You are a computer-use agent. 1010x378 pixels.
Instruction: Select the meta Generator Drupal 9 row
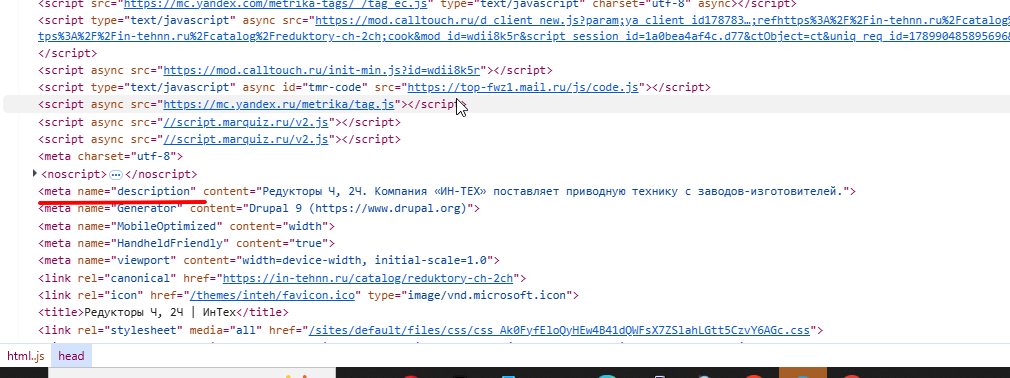pyautogui.click(x=259, y=209)
